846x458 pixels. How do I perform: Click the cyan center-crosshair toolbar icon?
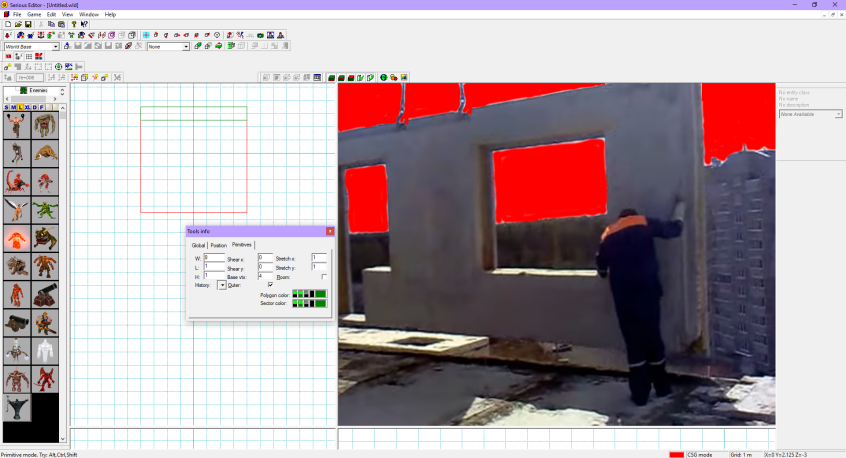tap(146, 35)
